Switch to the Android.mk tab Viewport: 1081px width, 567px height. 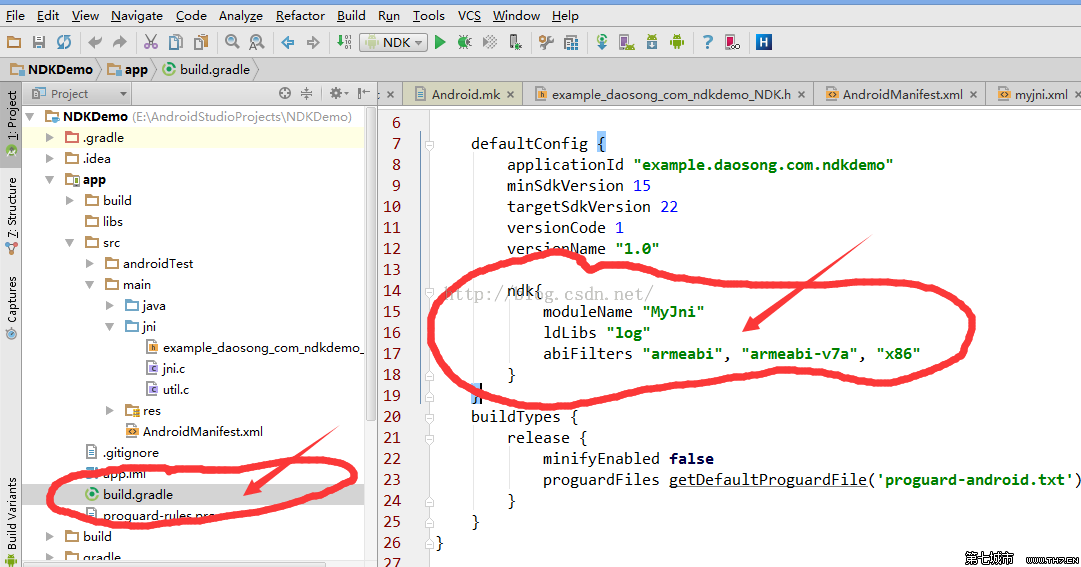point(465,94)
